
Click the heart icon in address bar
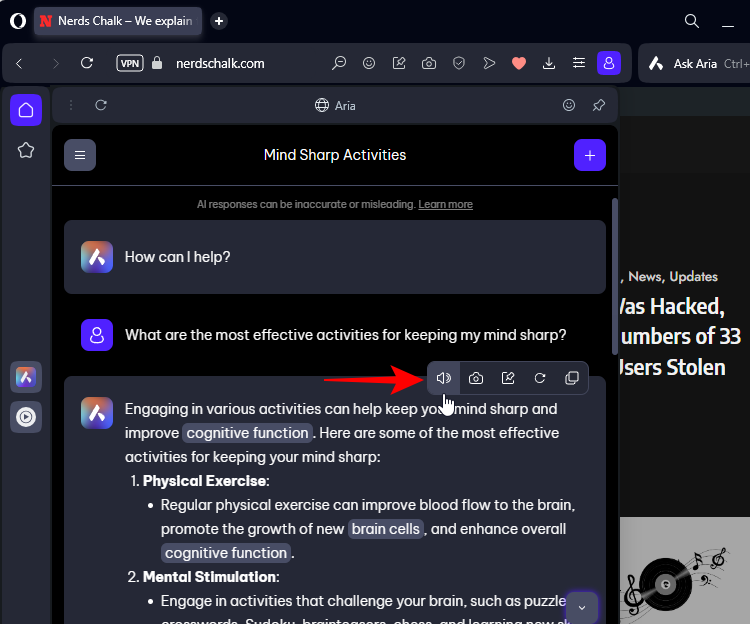[x=518, y=63]
